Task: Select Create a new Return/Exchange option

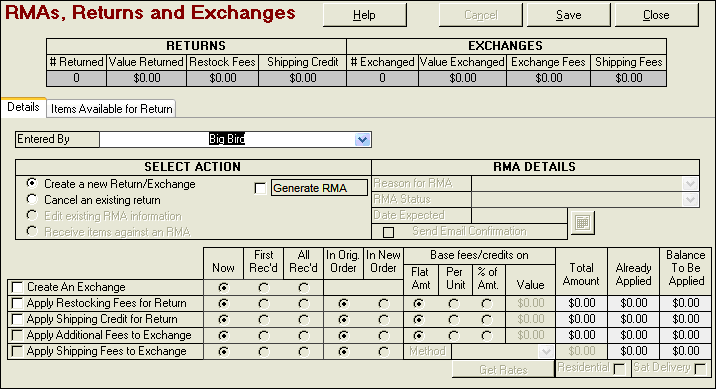Action: 32,184
